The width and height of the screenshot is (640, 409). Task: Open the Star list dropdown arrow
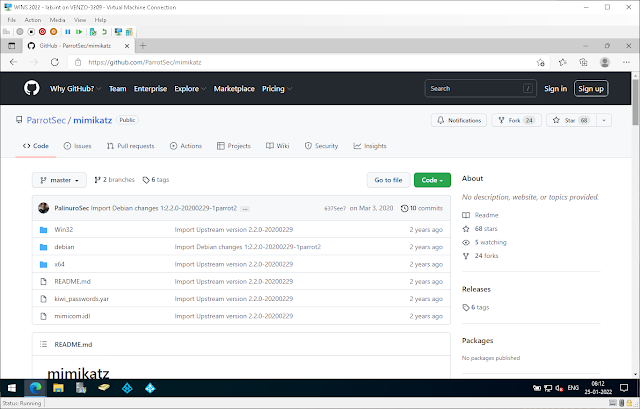pyautogui.click(x=604, y=120)
